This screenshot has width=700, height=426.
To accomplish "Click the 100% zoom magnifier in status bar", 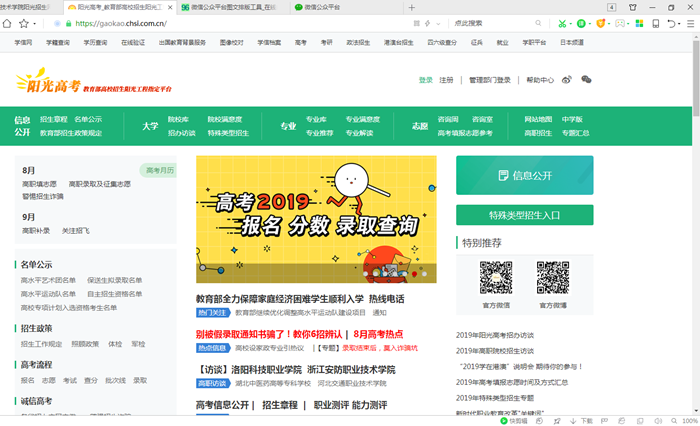I will [674, 421].
